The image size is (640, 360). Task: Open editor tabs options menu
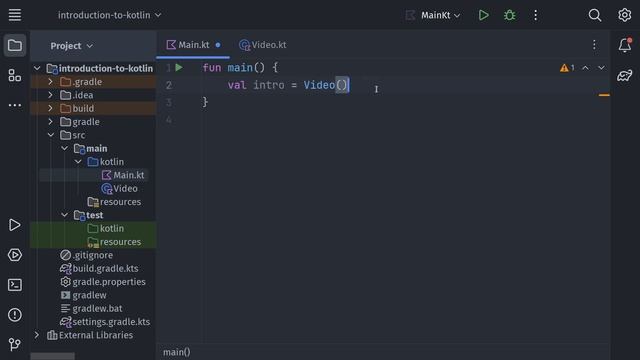[594, 45]
